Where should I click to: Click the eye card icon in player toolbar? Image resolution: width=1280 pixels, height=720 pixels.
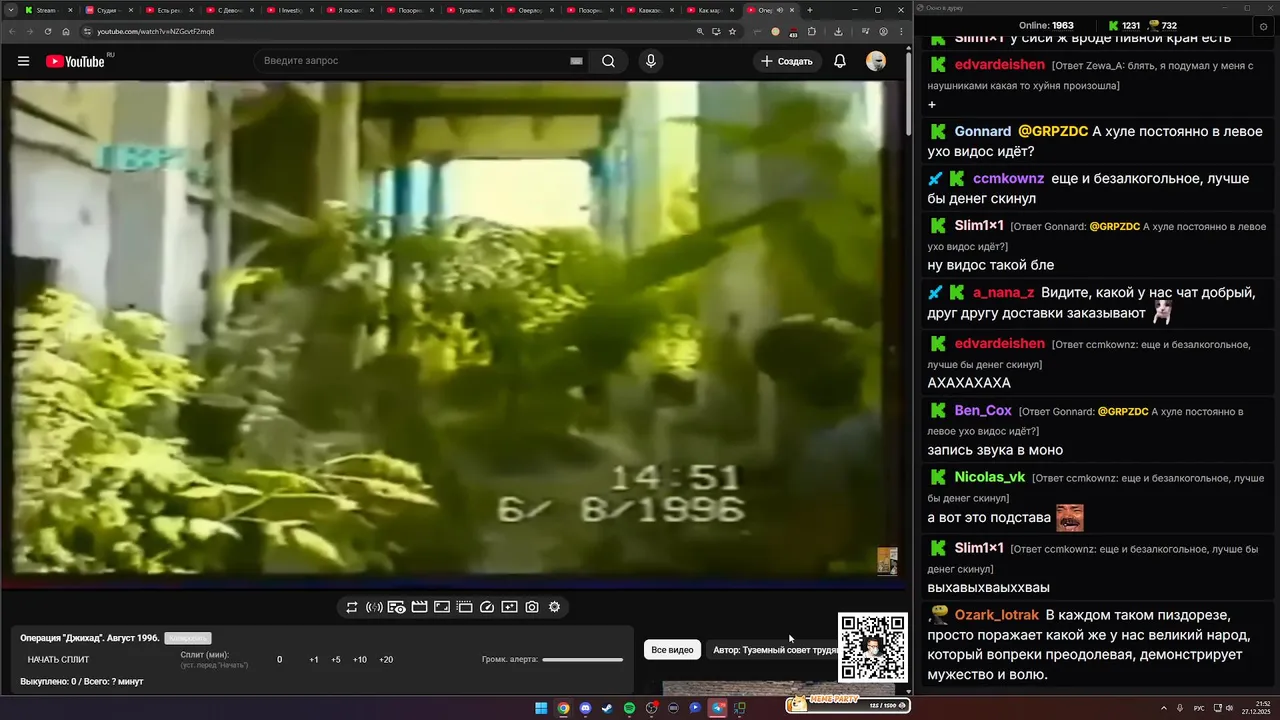tap(396, 607)
